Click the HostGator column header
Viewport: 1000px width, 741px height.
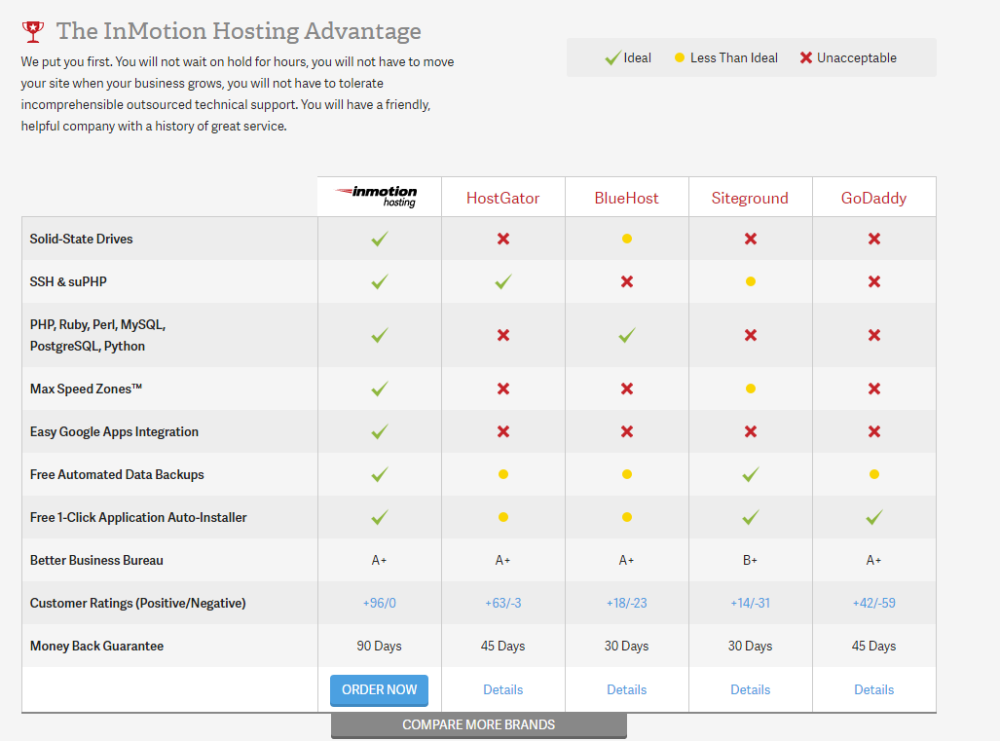[x=503, y=198]
